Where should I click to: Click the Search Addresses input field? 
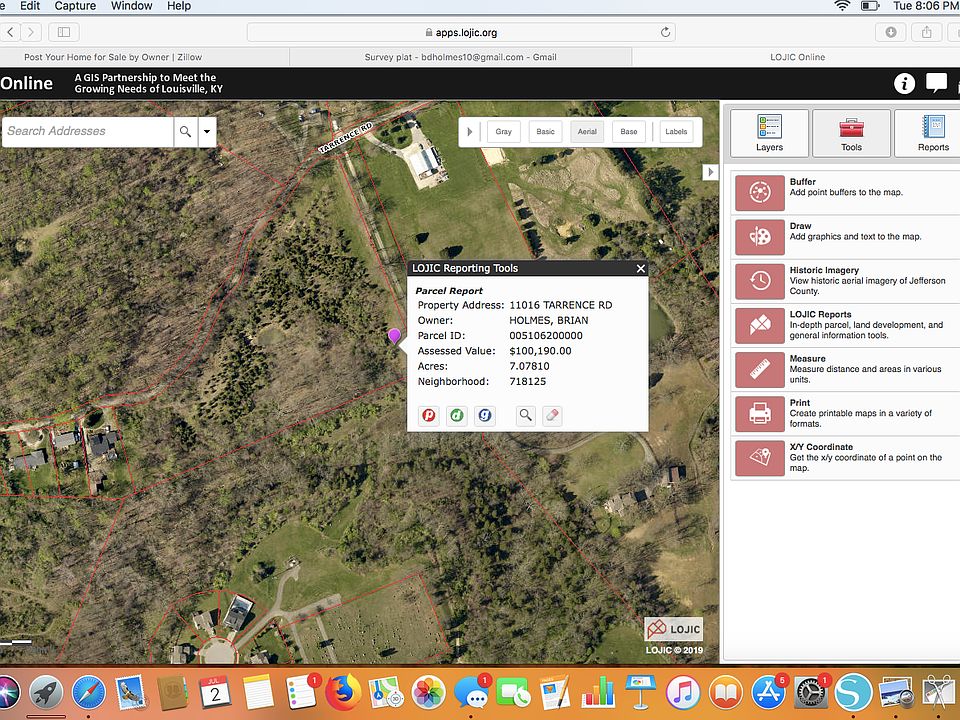click(87, 131)
